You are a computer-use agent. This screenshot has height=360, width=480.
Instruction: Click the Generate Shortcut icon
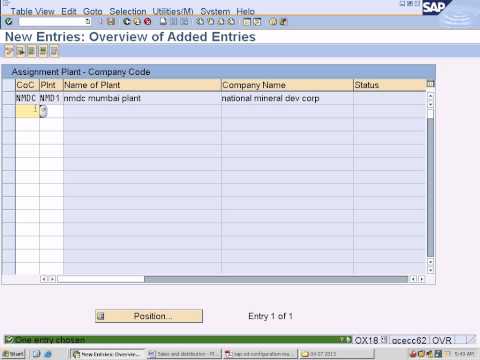257,22
